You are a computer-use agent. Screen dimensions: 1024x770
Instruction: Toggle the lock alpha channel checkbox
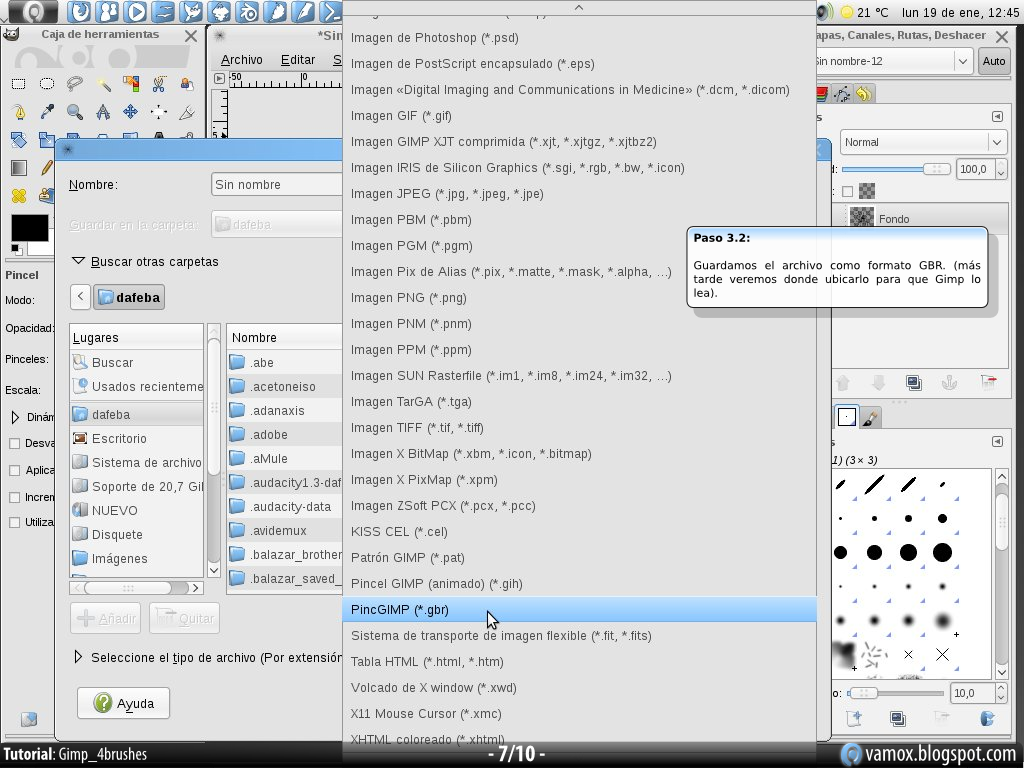coord(848,191)
